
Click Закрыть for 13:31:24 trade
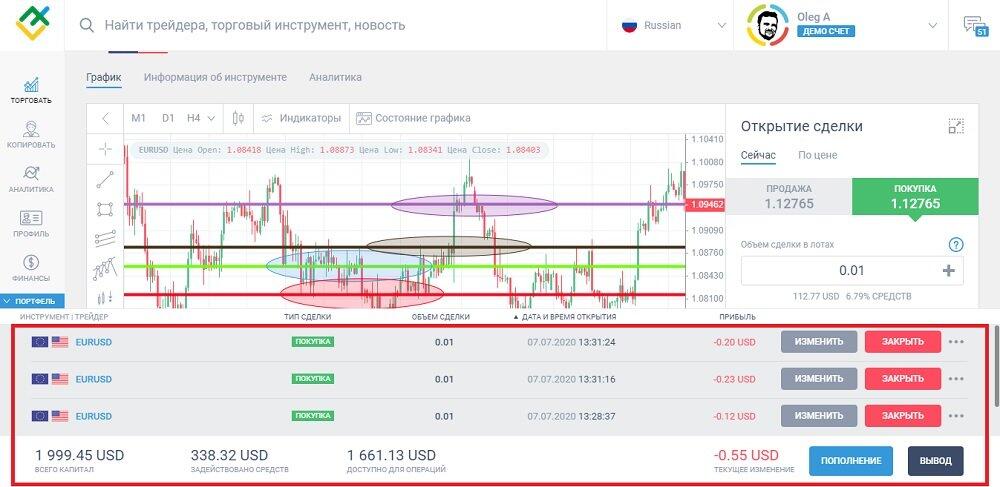click(x=902, y=342)
